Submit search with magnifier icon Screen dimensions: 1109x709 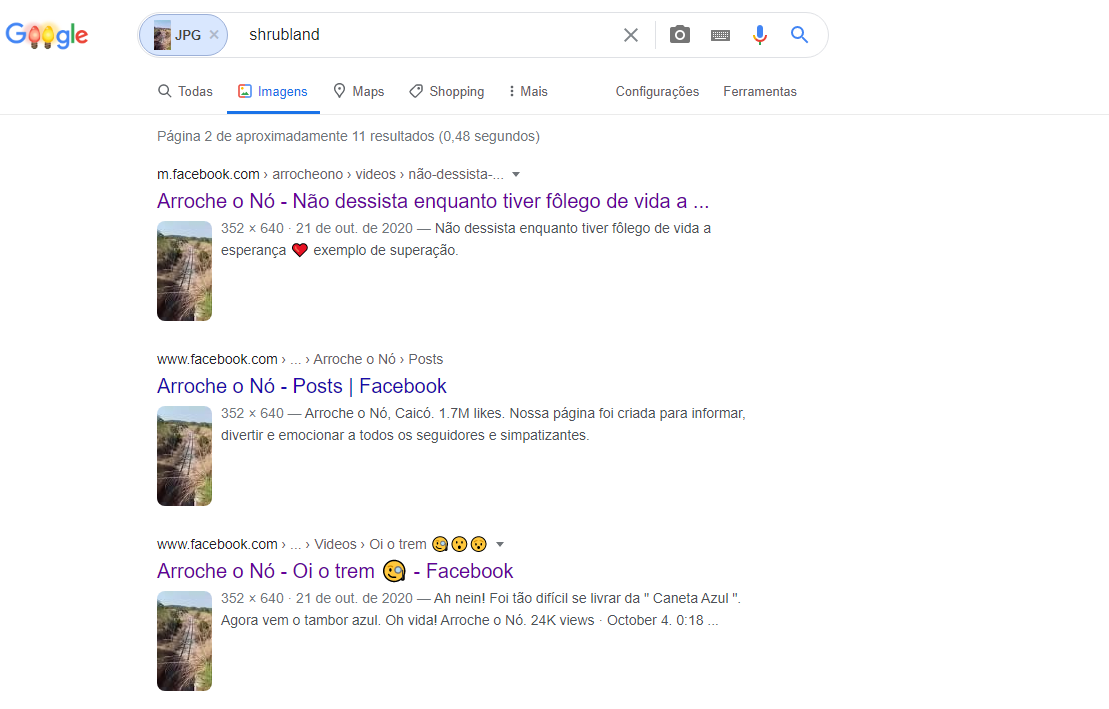[799, 35]
